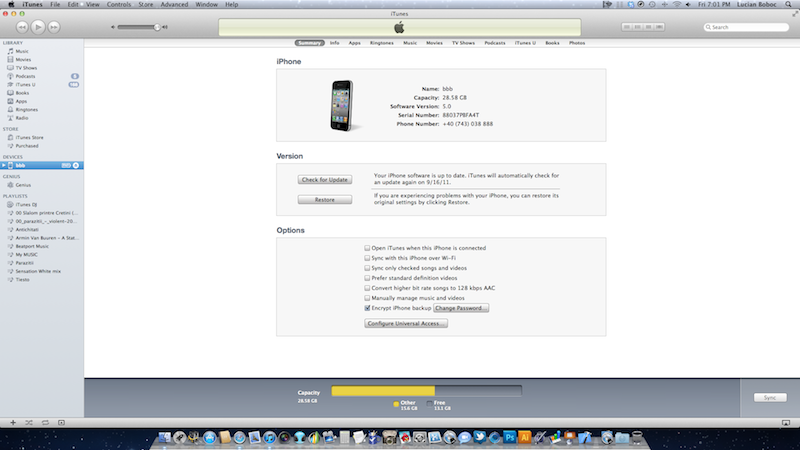
Task: Open Genius in the sidebar
Action: pyautogui.click(x=22, y=185)
